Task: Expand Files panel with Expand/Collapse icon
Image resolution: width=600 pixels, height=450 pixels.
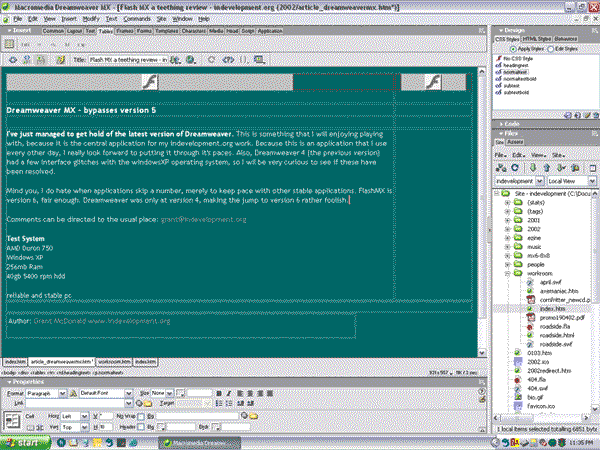Action: (593, 168)
